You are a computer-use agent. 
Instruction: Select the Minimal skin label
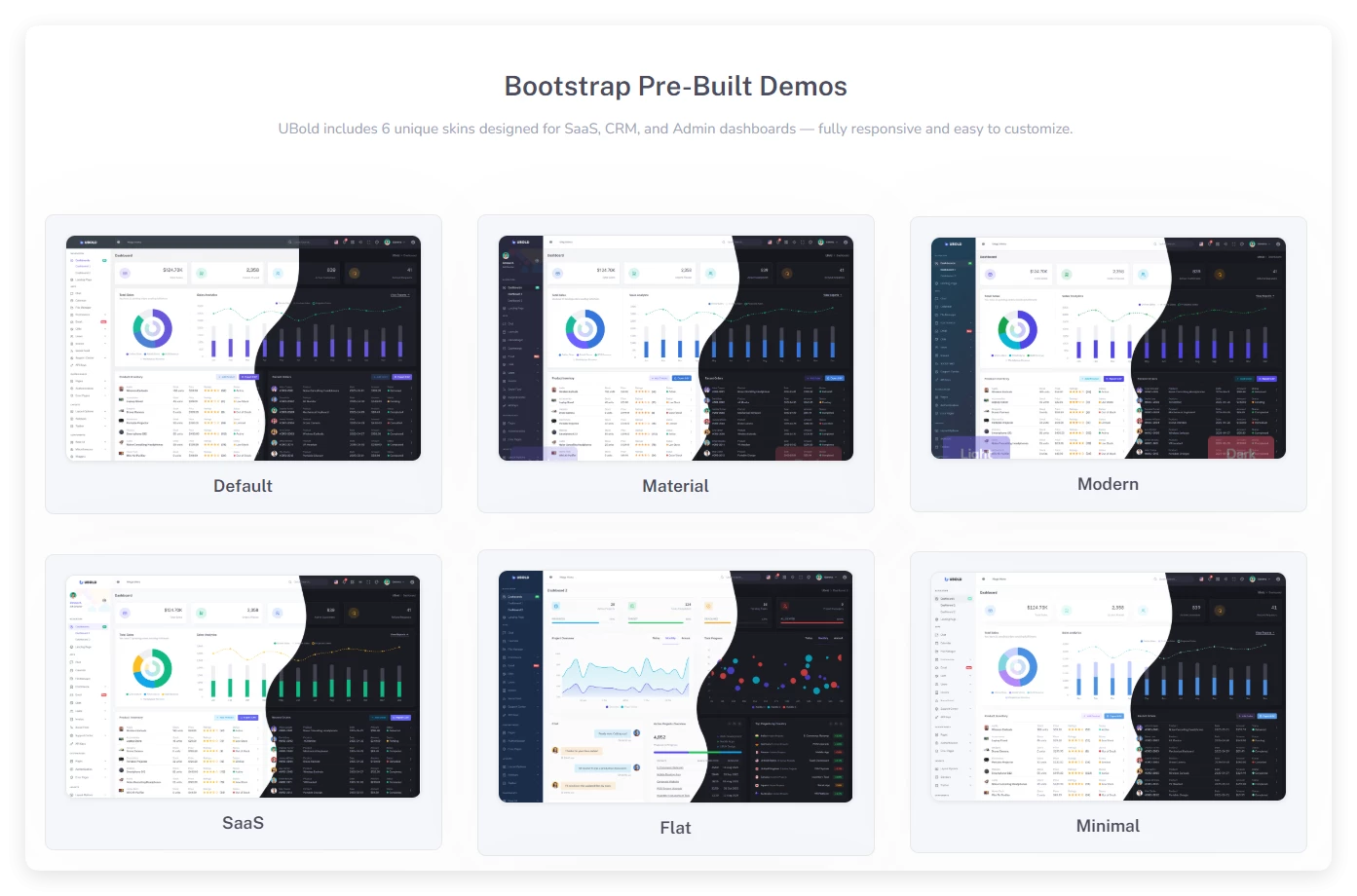(x=1108, y=826)
